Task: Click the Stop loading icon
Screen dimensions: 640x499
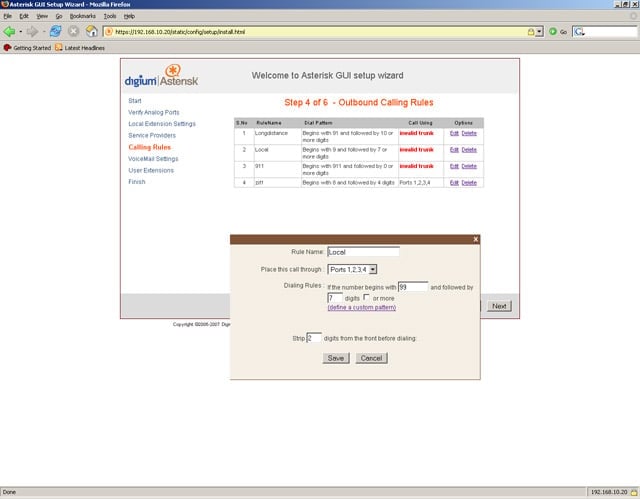Action: pyautogui.click(x=73, y=31)
